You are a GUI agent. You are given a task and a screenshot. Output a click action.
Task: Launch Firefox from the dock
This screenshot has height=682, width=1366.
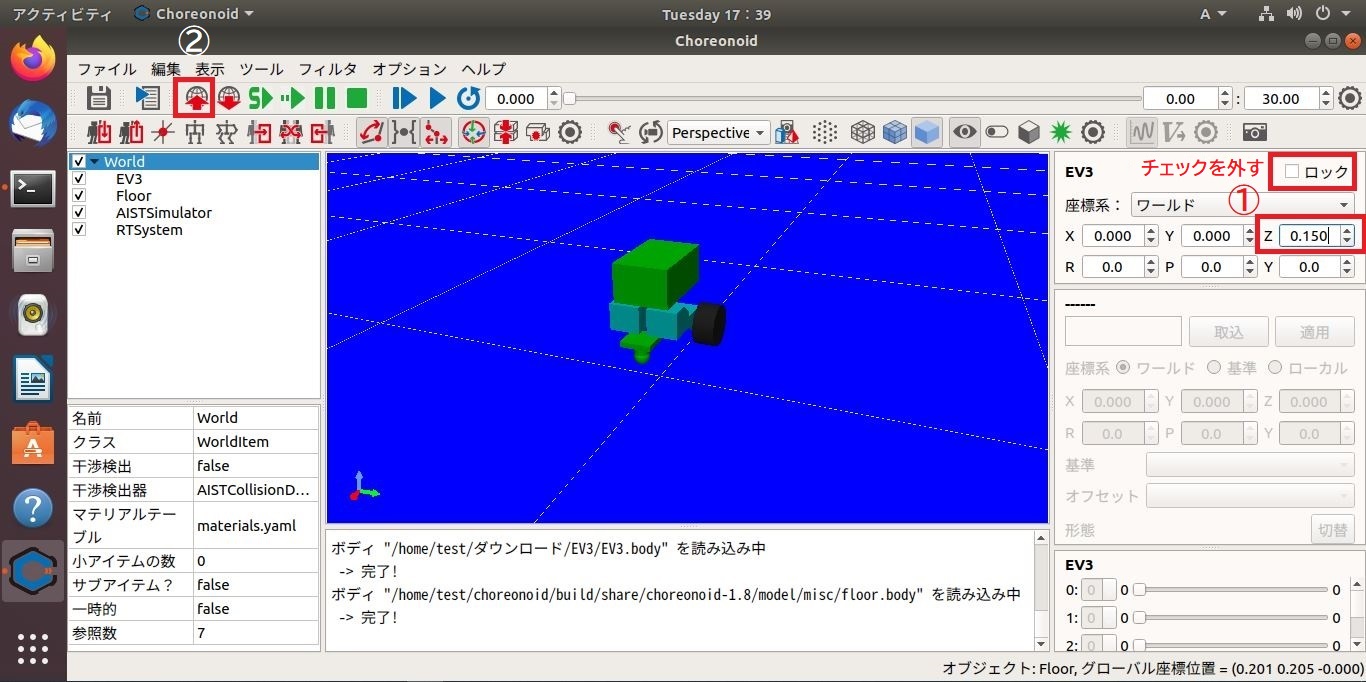click(x=33, y=59)
